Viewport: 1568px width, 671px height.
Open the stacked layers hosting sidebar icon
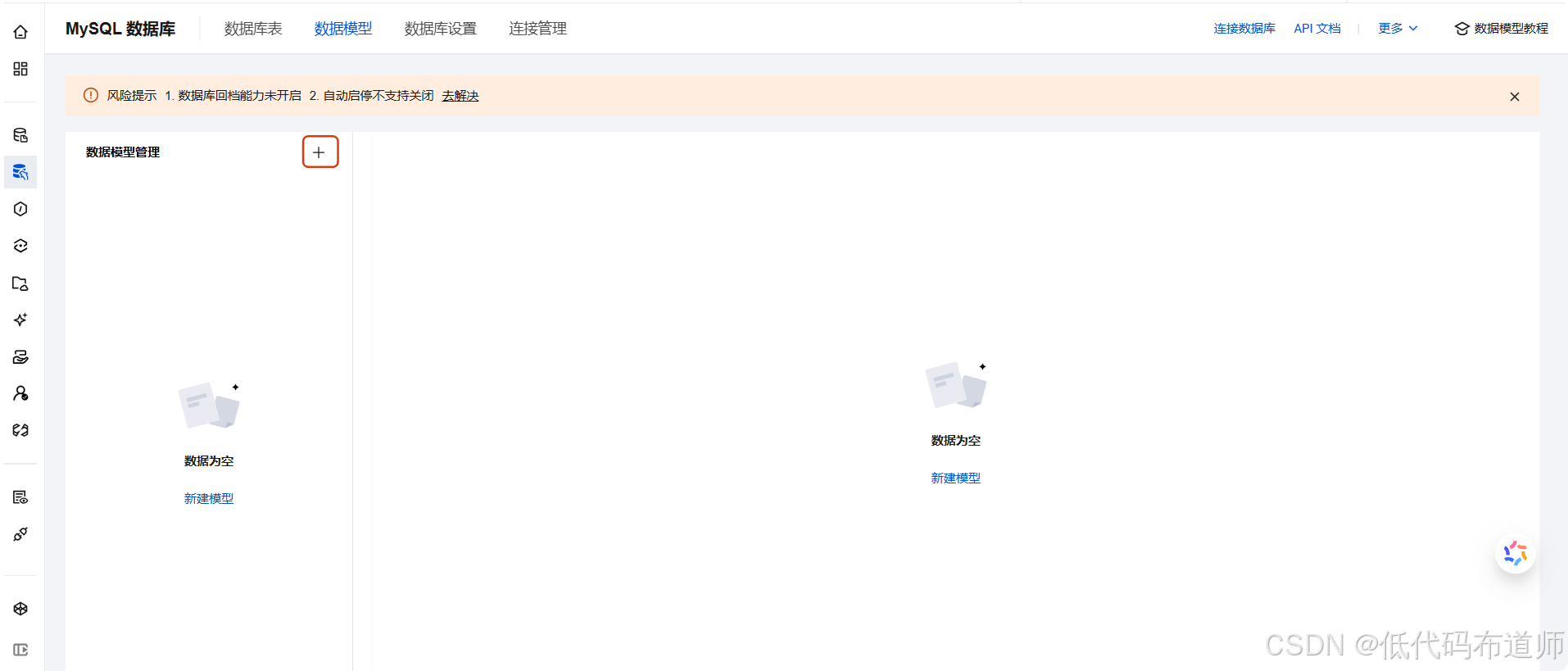[20, 356]
